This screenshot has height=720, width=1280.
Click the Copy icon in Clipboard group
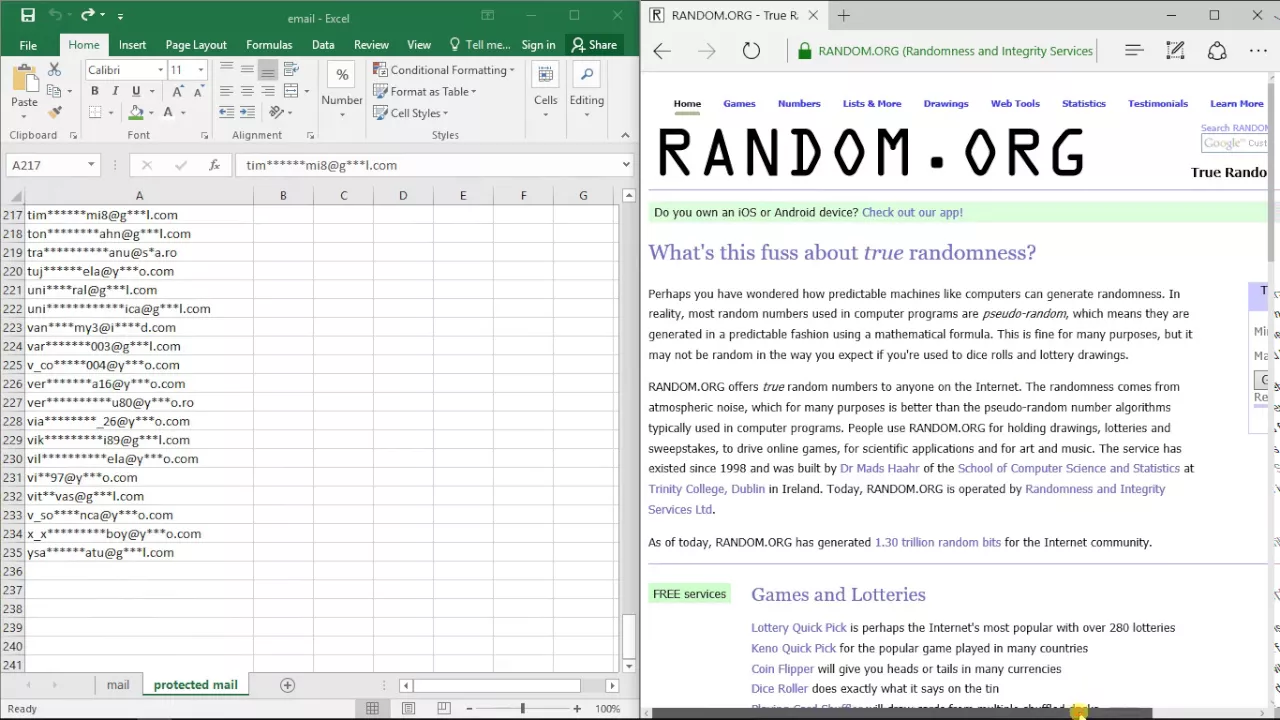(x=54, y=91)
